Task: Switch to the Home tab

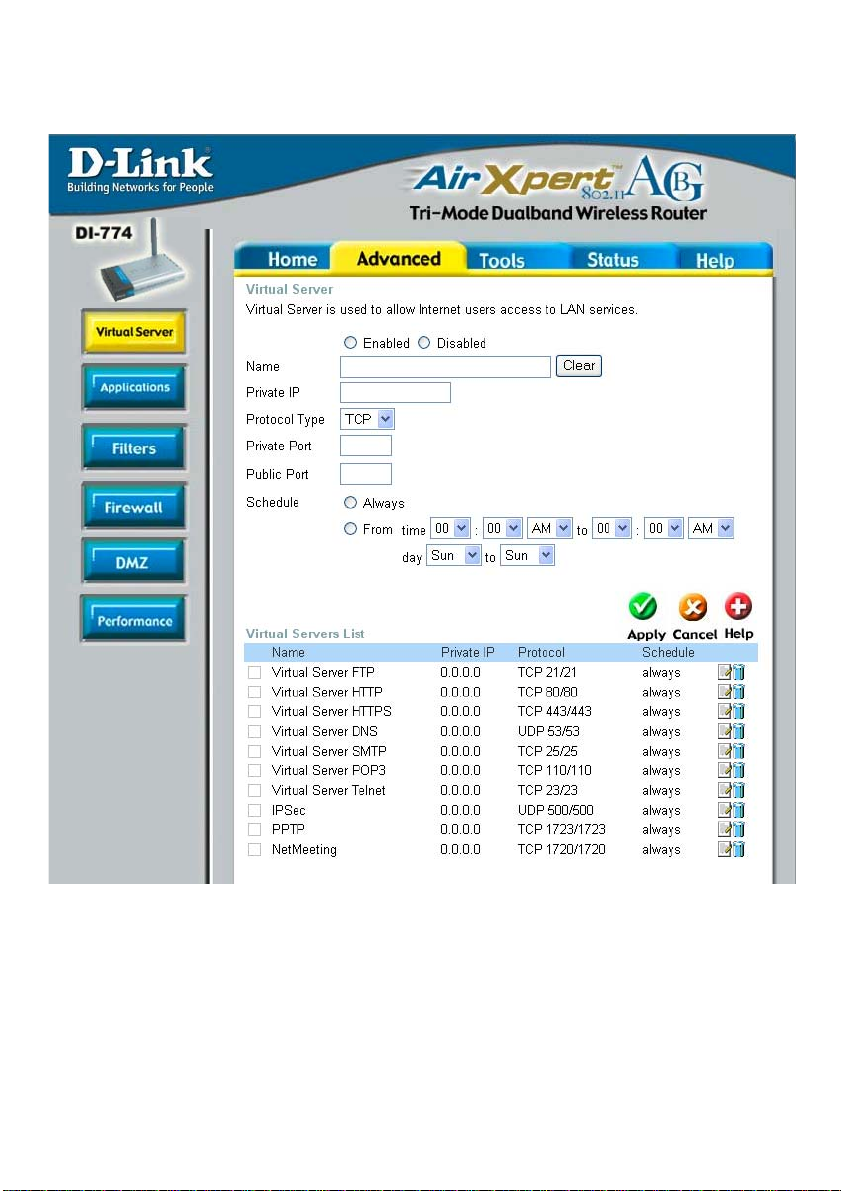Action: click(x=292, y=259)
